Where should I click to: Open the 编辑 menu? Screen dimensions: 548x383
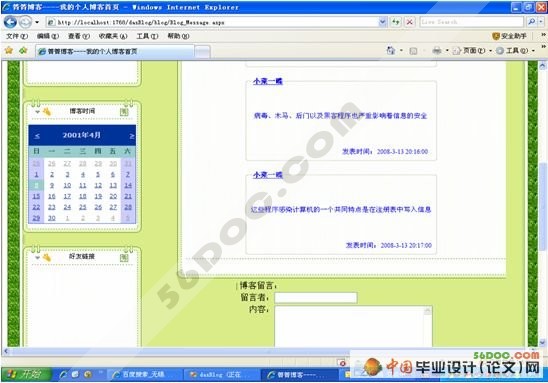click(x=48, y=36)
